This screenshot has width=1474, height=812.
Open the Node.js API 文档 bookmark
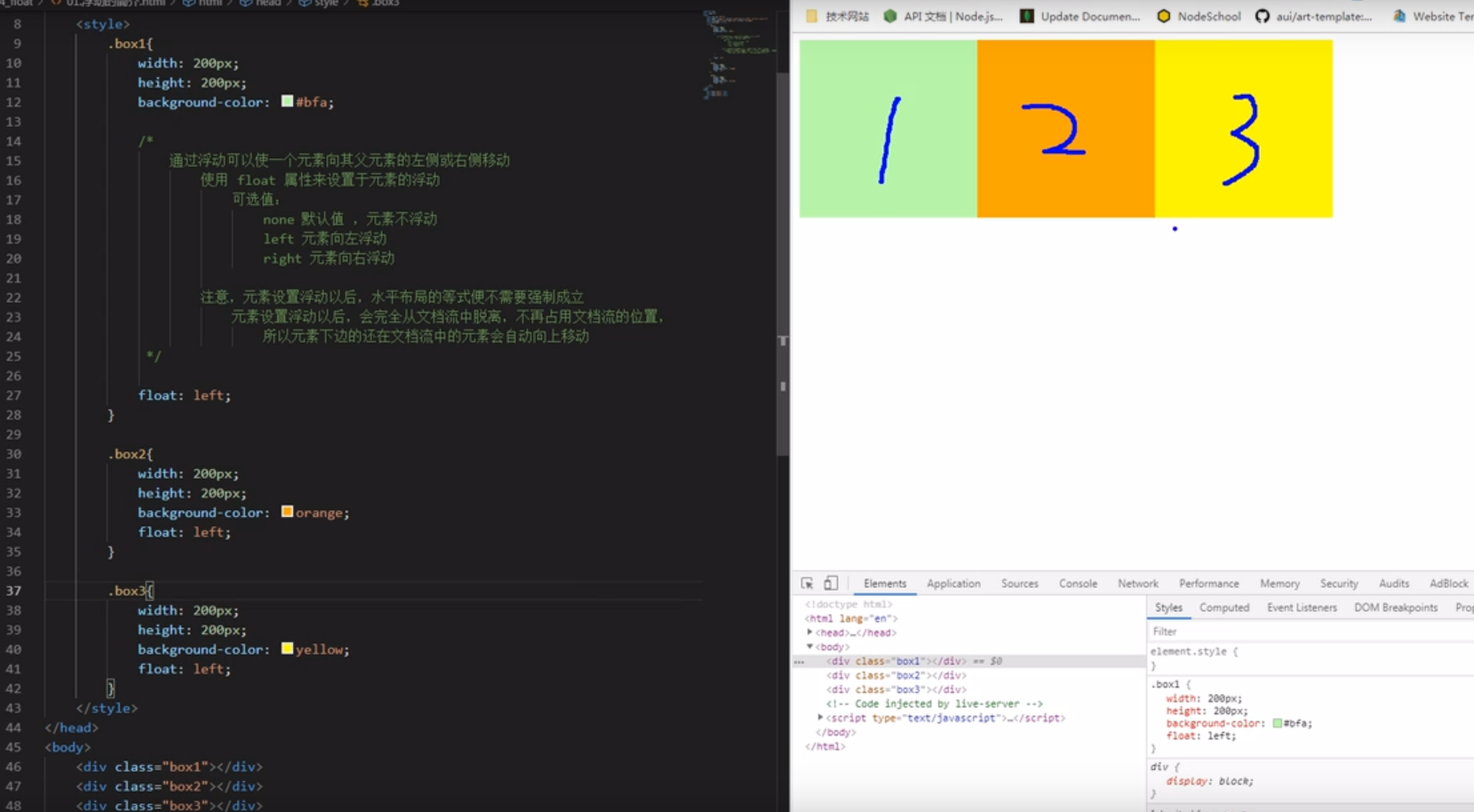pos(943,16)
